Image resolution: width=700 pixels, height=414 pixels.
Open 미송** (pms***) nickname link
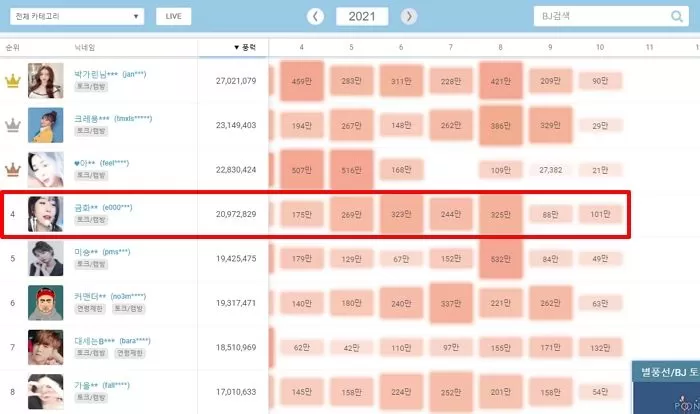102,252
